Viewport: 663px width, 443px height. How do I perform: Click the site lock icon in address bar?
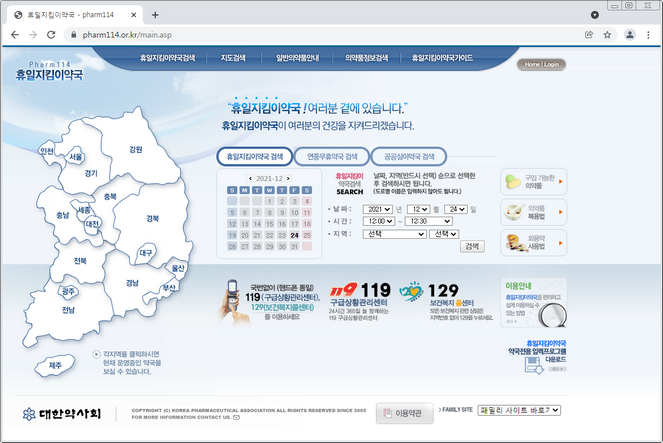(74, 35)
